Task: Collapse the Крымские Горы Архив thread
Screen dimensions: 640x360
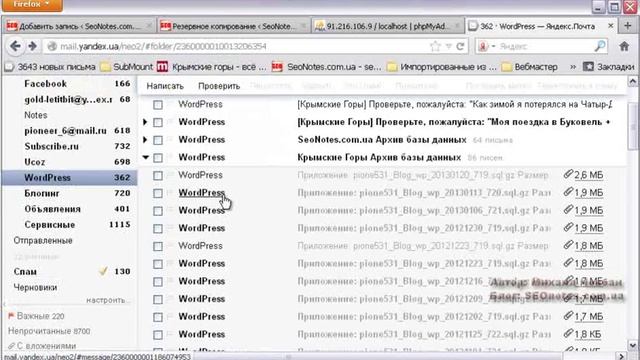Action: (145, 157)
